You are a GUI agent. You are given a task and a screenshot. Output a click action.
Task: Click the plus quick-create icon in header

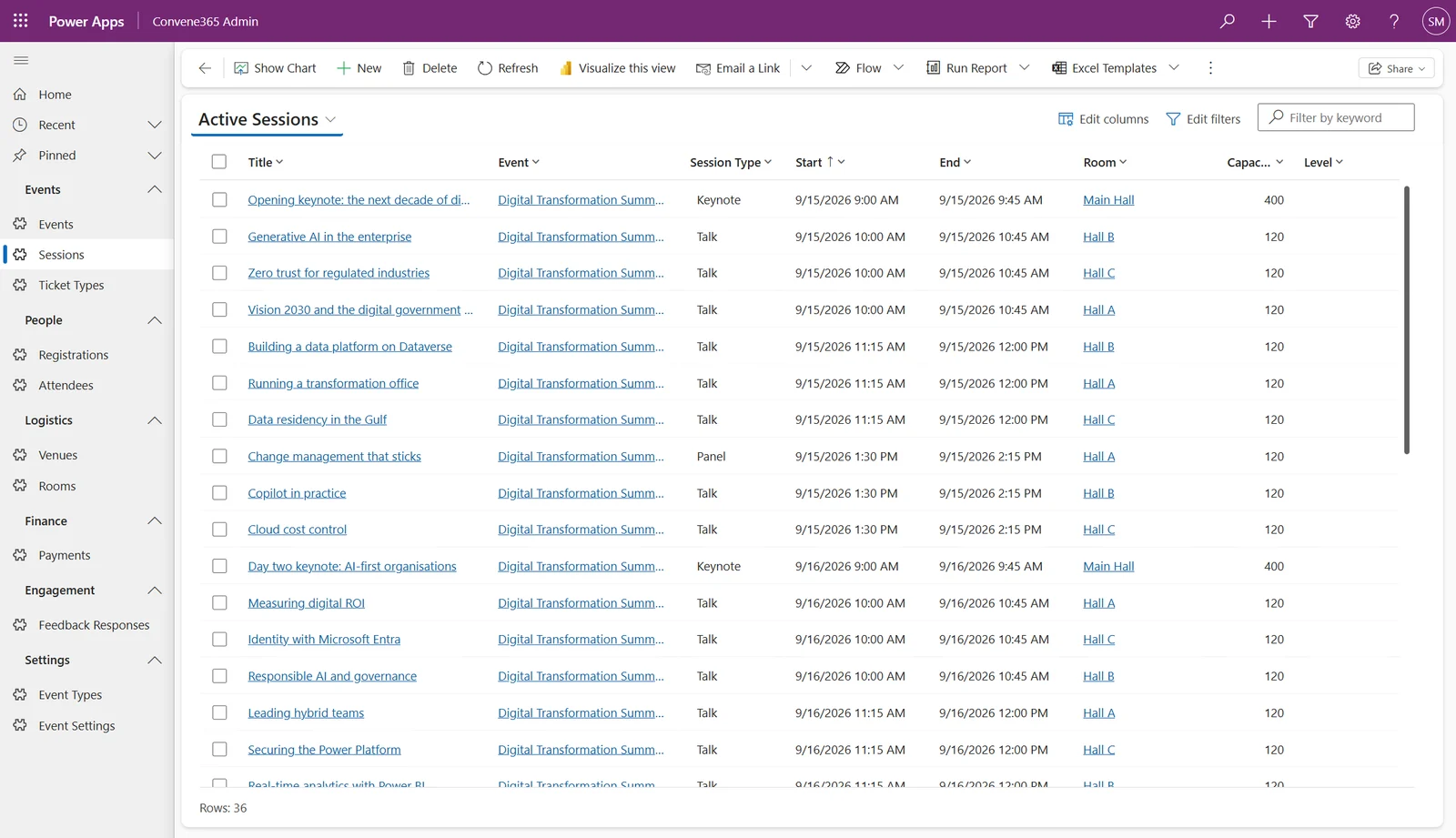(1269, 21)
